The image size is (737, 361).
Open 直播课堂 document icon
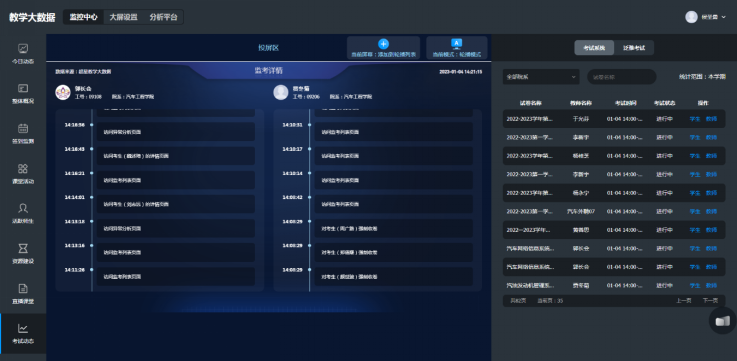pos(23,288)
